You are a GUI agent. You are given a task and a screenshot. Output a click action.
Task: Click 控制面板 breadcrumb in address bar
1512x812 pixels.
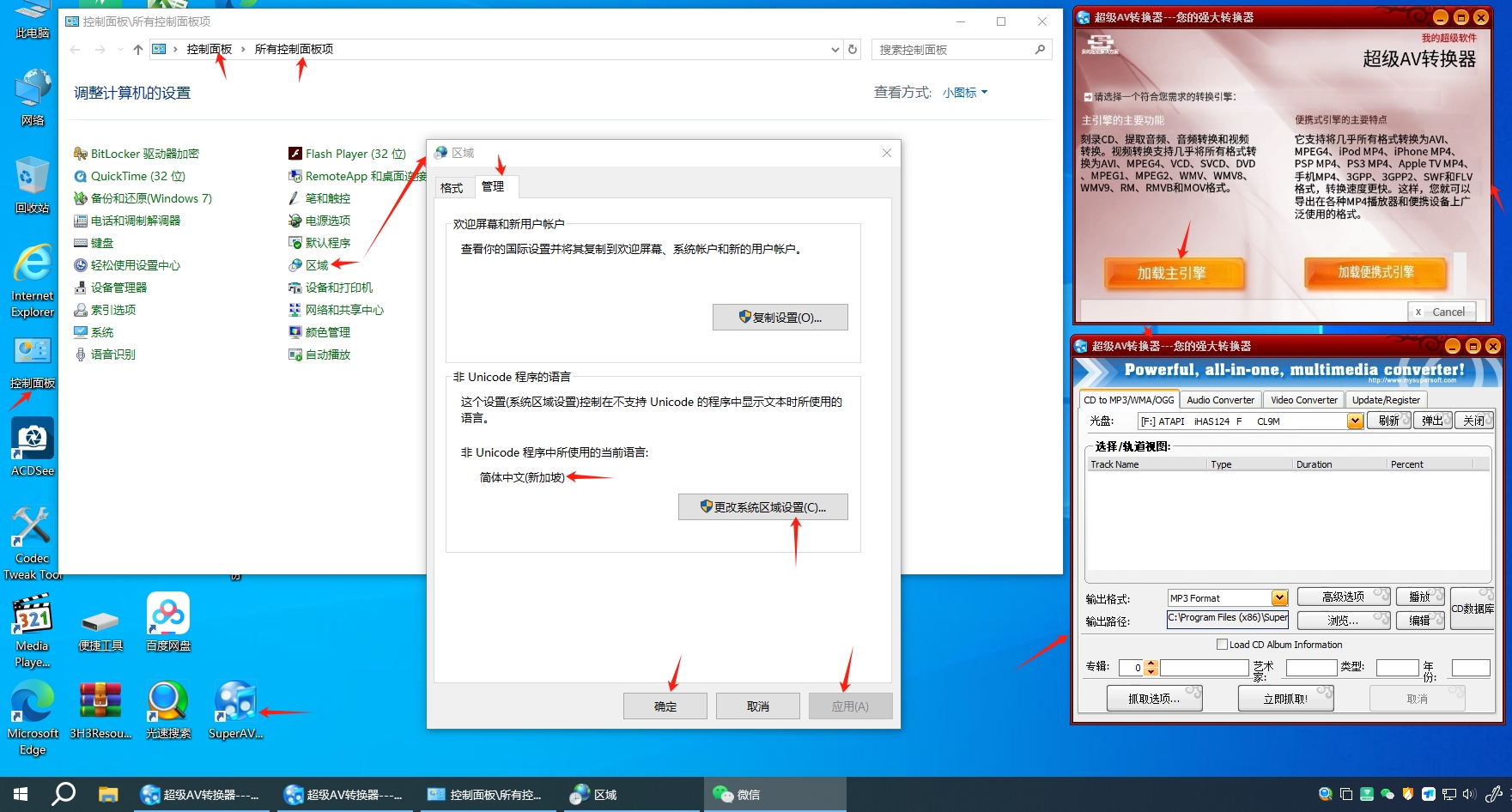[x=209, y=49]
